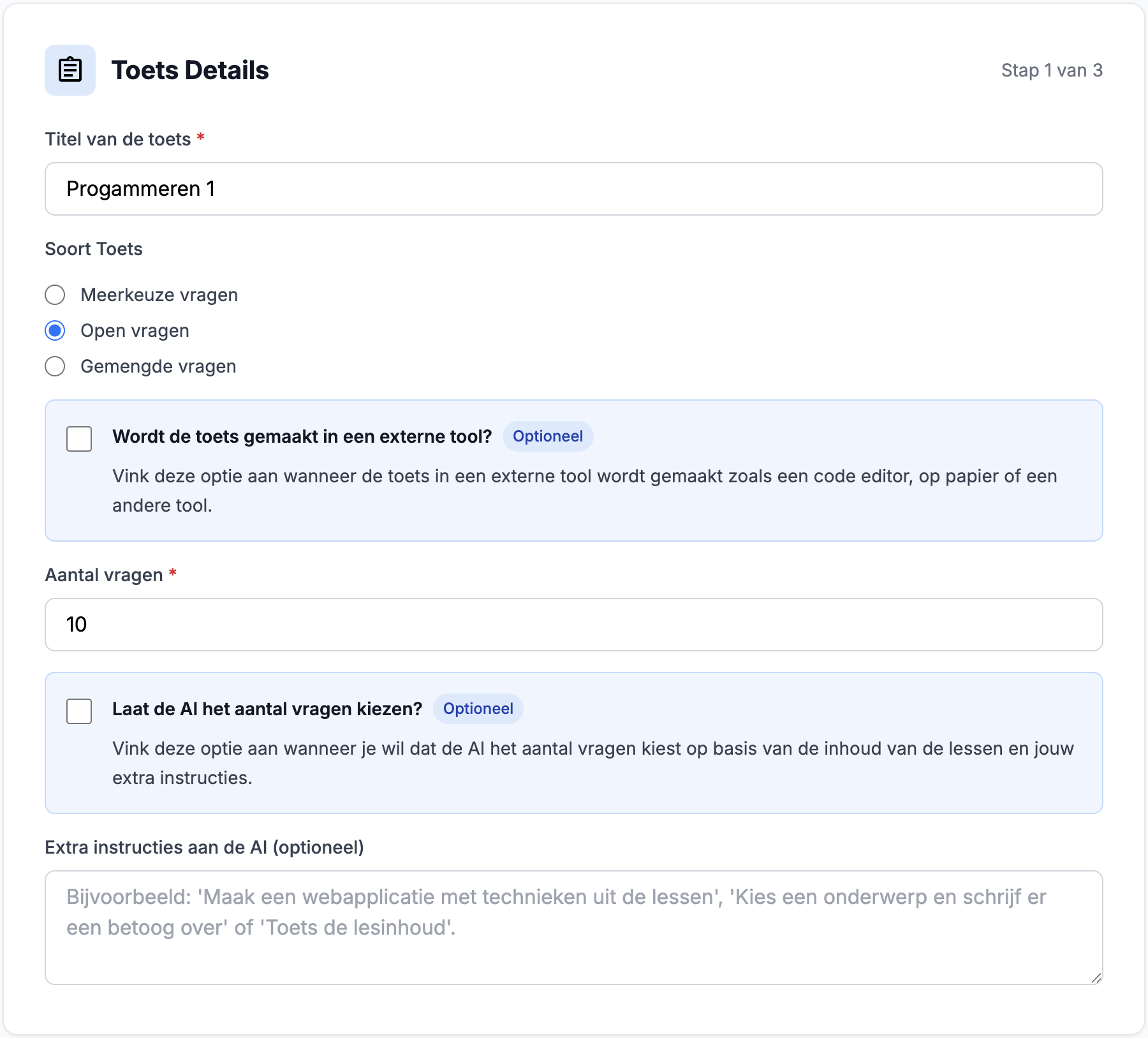Click the Optioneel badge next to AI vragen question
Viewport: 1148px width, 1038px height.
pyautogui.click(x=478, y=708)
